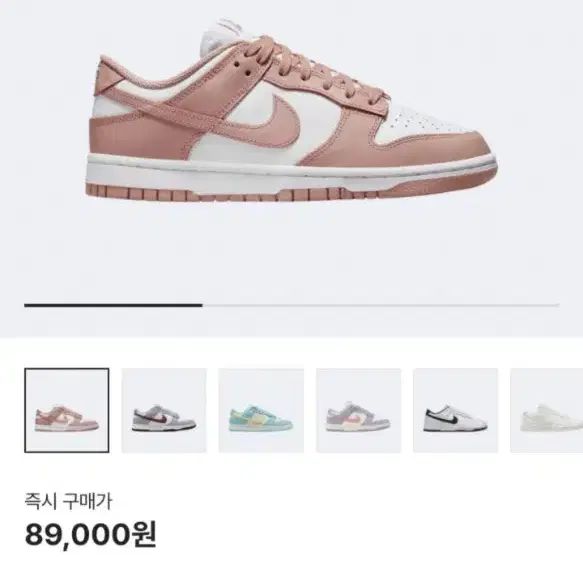
Task: Choose the all-white sneaker thumbnail
Action: 547,410
